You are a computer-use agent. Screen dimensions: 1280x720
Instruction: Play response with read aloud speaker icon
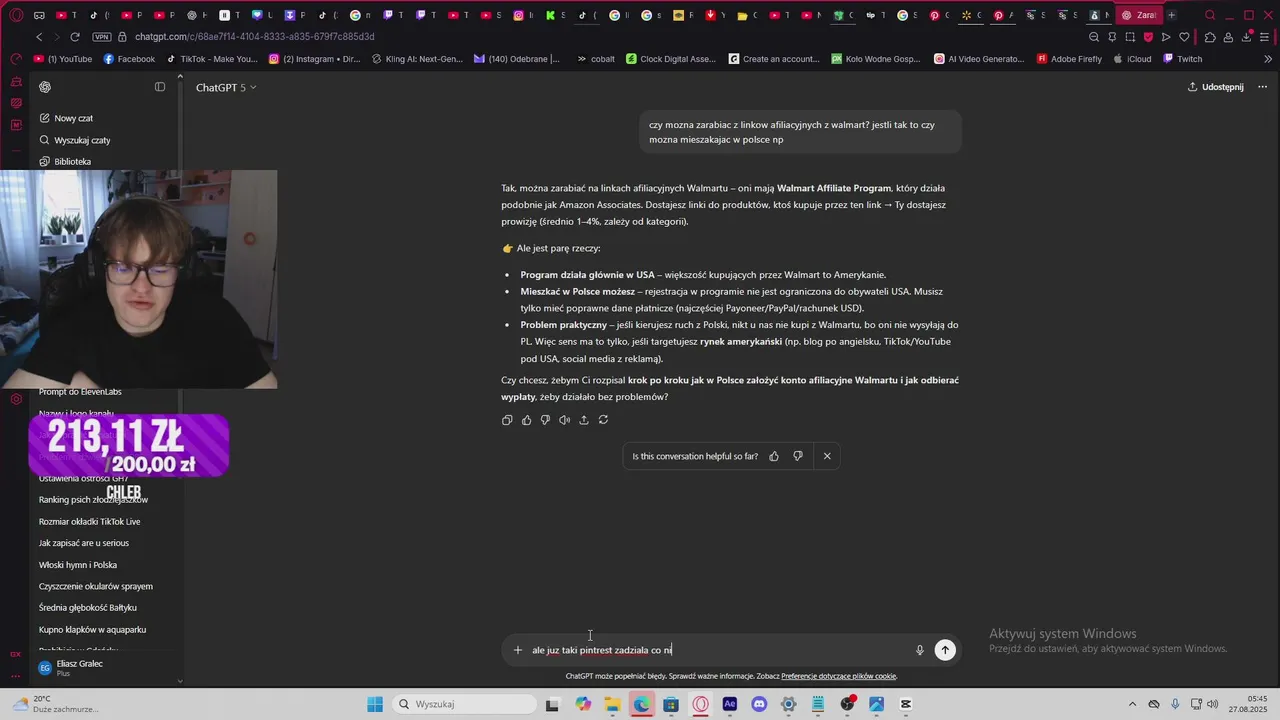pyautogui.click(x=564, y=420)
